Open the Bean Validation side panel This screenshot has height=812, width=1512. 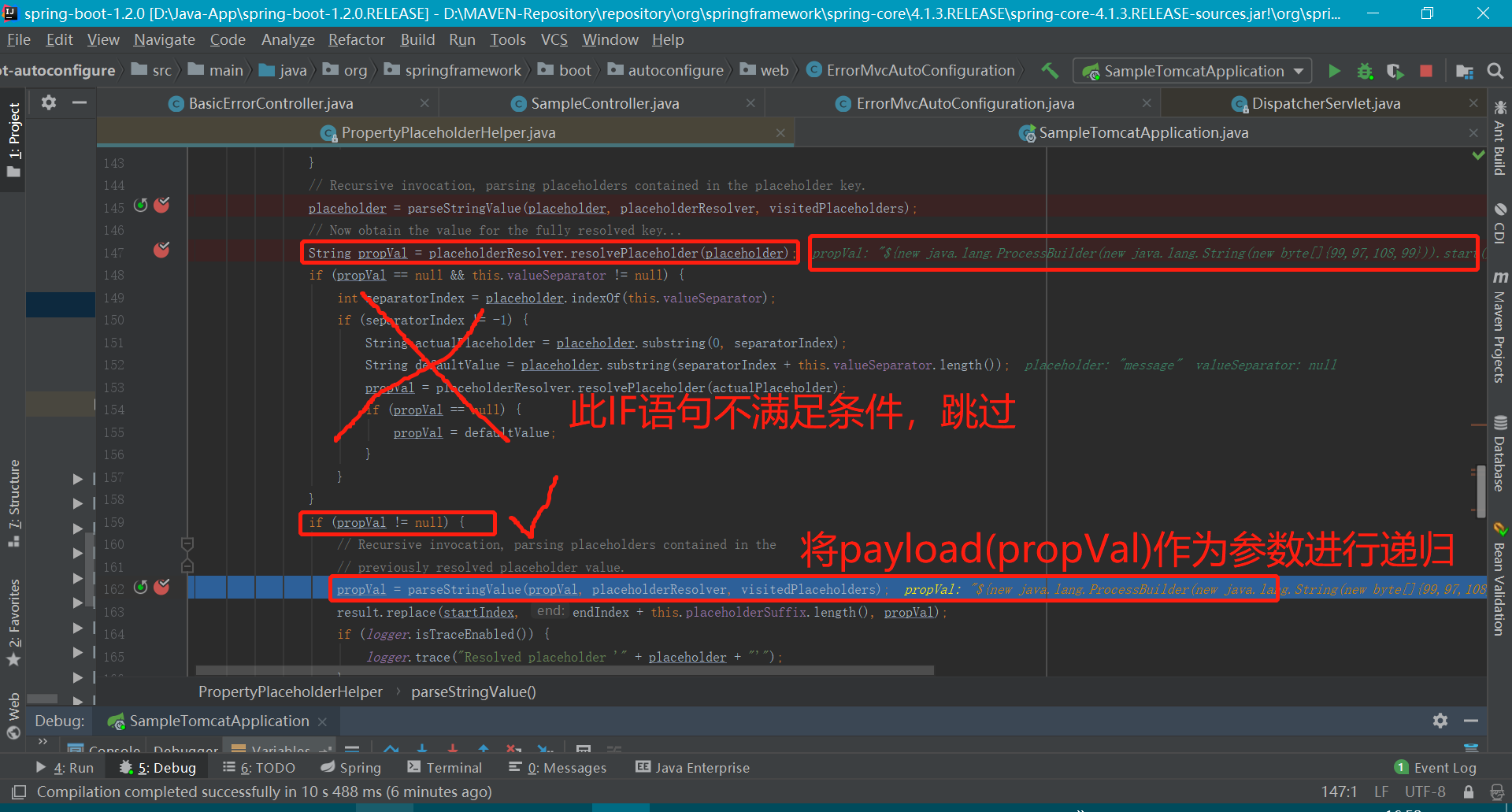point(1499,578)
